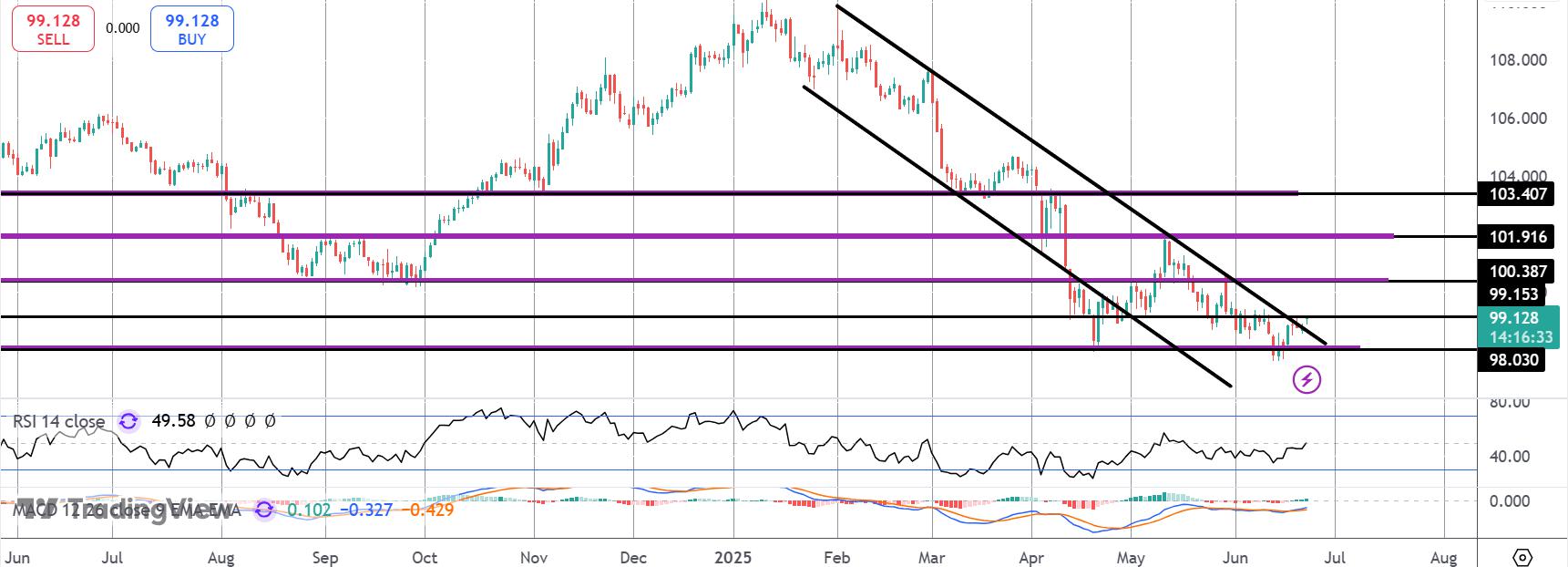Click the RSI value 49.58

pos(171,421)
